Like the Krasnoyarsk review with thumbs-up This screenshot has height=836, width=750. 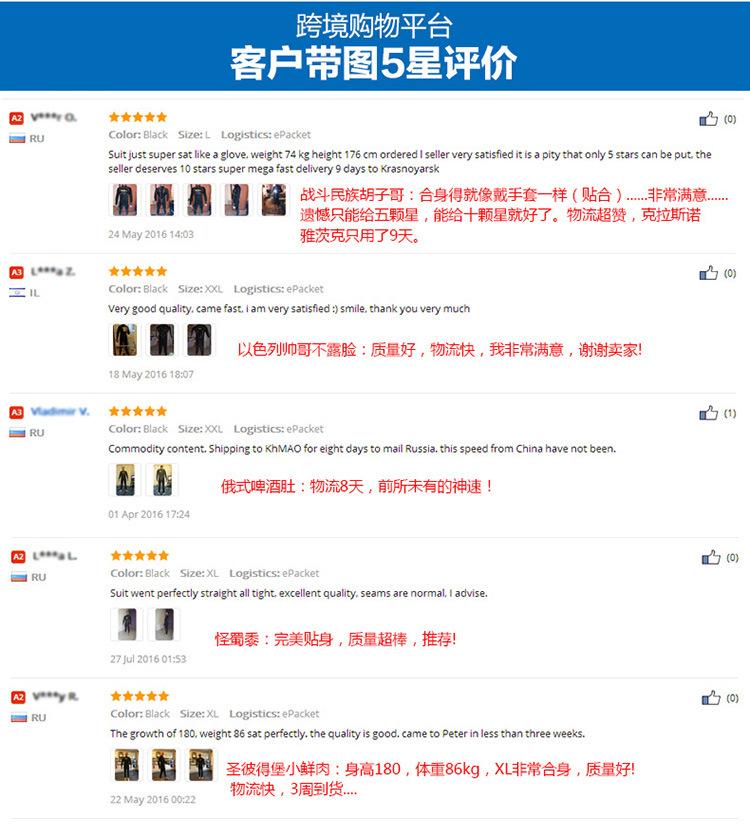click(x=708, y=118)
